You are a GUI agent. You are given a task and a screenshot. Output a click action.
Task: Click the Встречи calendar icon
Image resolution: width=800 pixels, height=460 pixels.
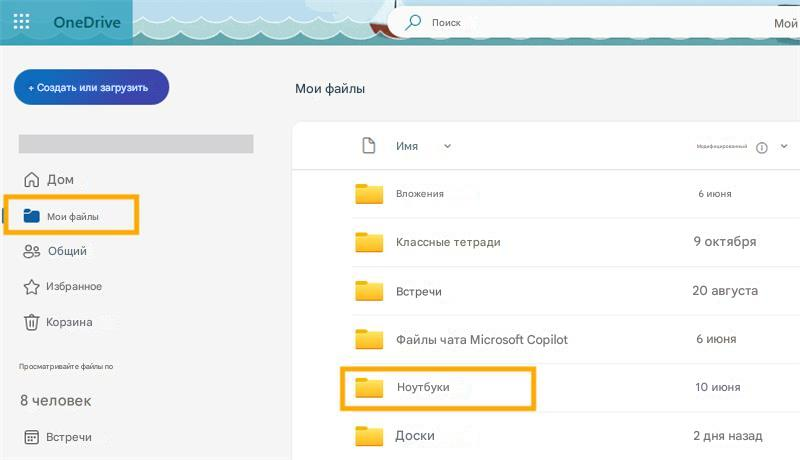(x=32, y=437)
